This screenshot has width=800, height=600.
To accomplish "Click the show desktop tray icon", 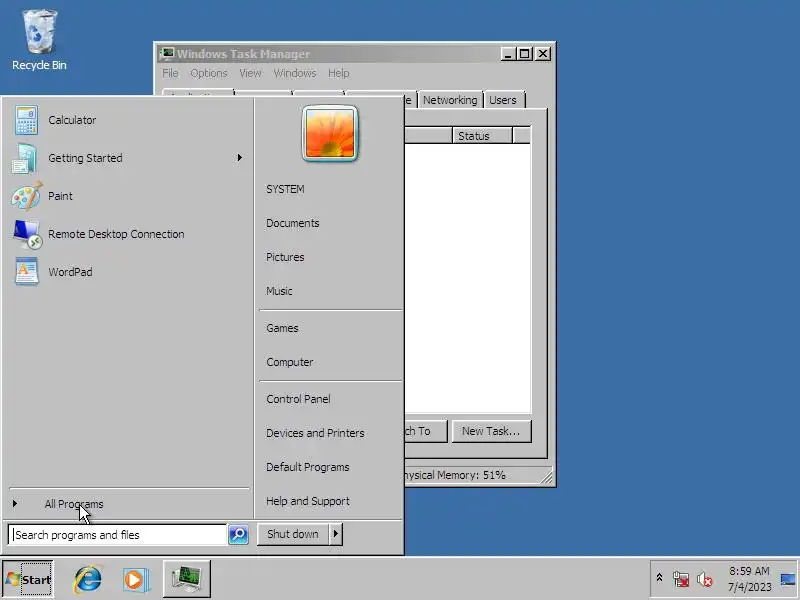I will (x=788, y=579).
